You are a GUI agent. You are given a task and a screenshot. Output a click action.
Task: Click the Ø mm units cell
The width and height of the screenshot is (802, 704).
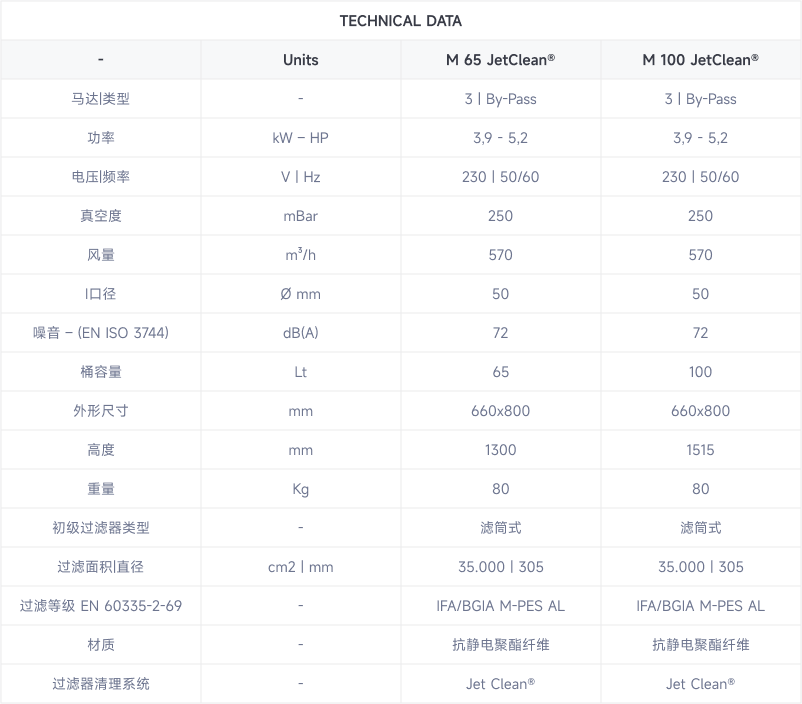click(x=300, y=294)
